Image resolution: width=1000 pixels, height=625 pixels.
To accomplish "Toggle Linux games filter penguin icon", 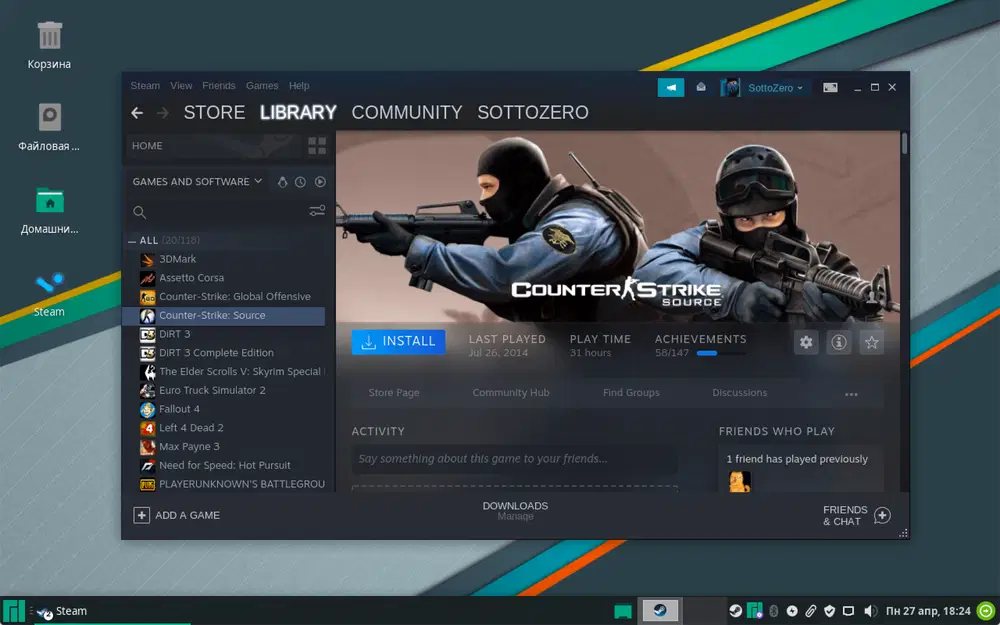I will point(283,182).
